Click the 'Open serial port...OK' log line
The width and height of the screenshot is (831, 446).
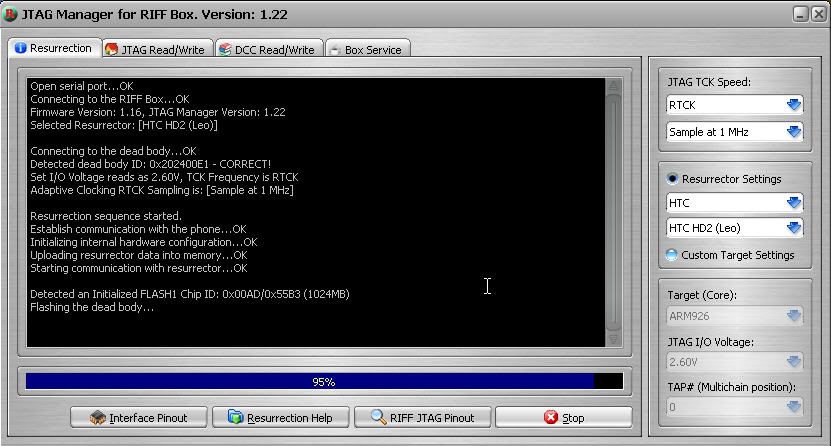tap(82, 86)
